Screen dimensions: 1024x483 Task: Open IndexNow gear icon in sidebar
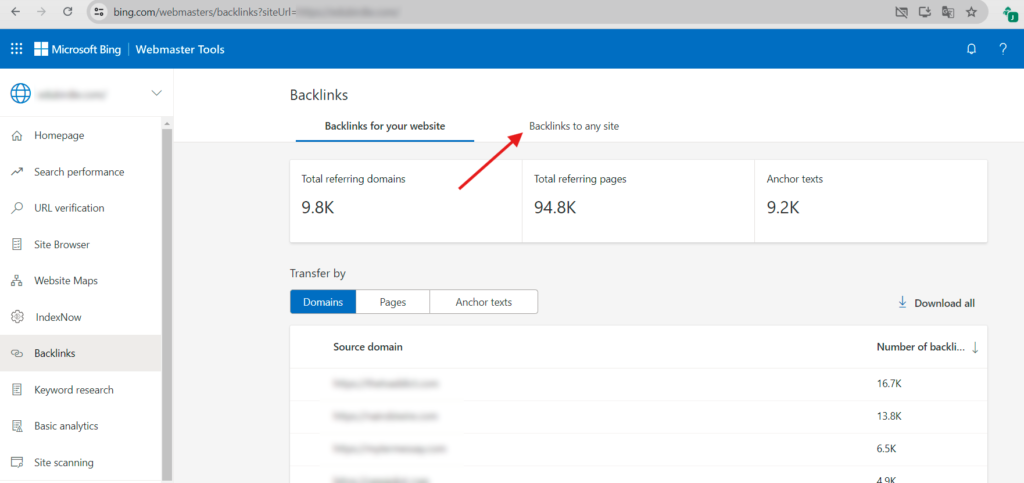[x=17, y=317]
